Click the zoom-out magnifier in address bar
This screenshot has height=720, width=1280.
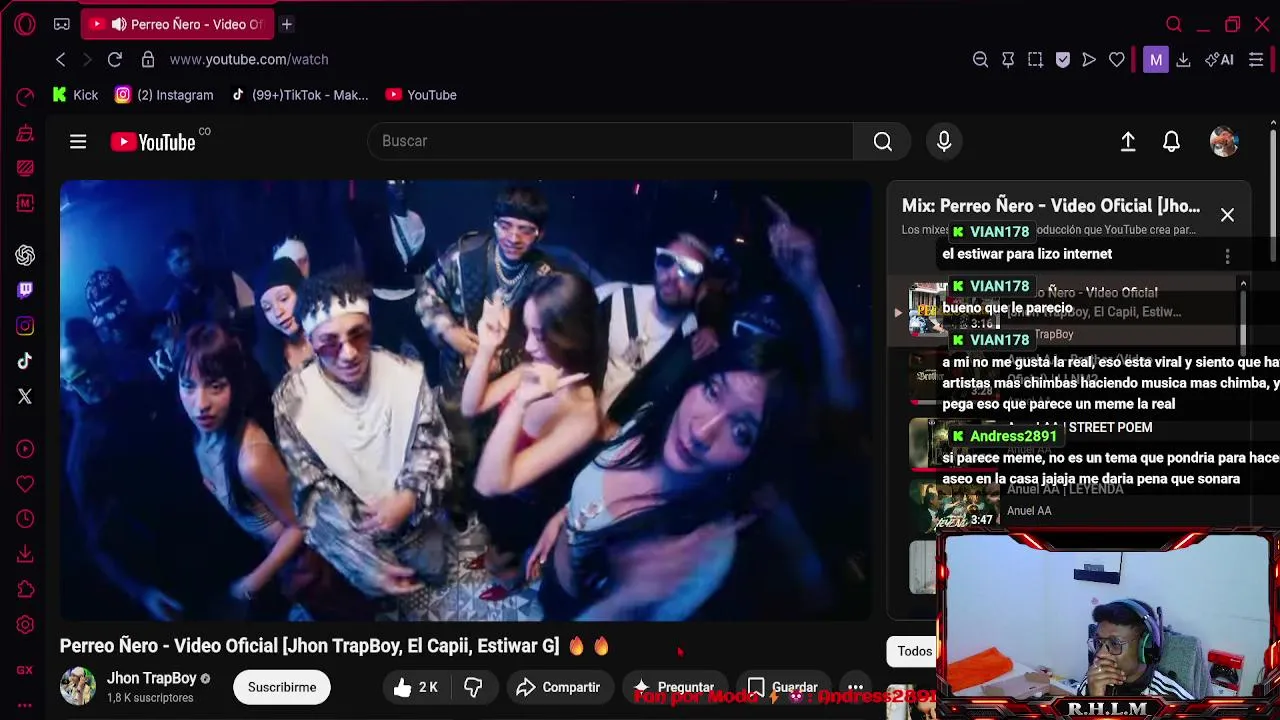(980, 59)
